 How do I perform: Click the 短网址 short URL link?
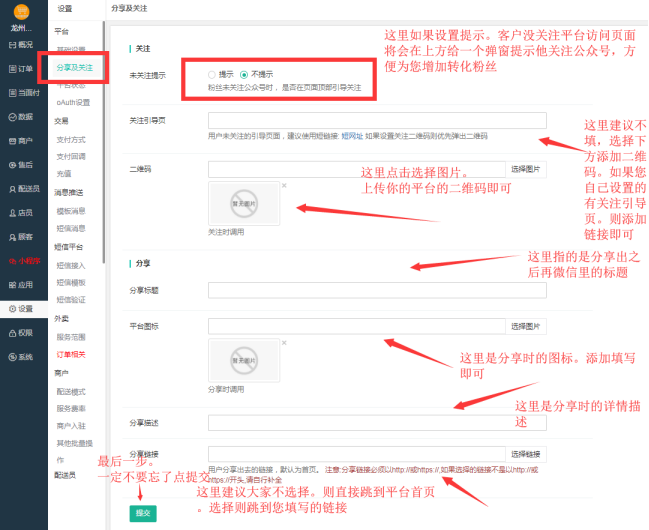pyautogui.click(x=352, y=136)
